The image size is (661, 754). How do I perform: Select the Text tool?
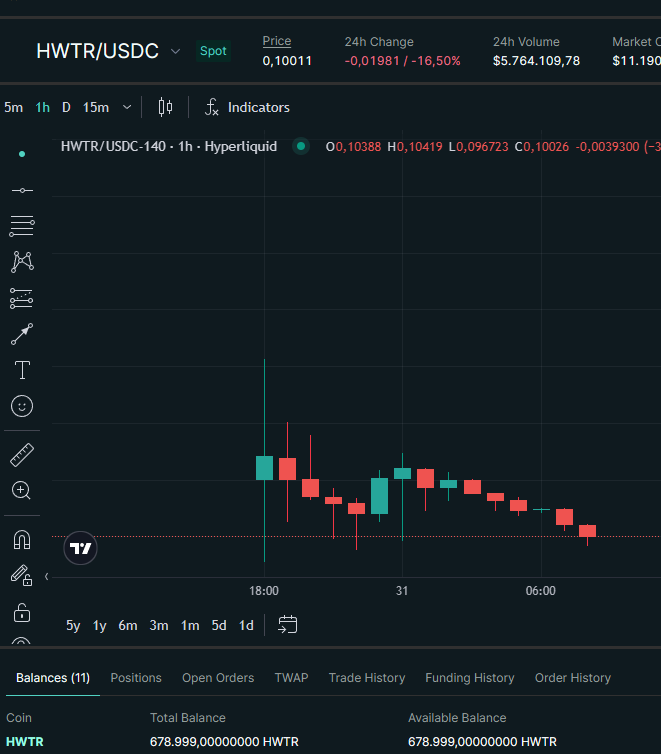pos(22,370)
